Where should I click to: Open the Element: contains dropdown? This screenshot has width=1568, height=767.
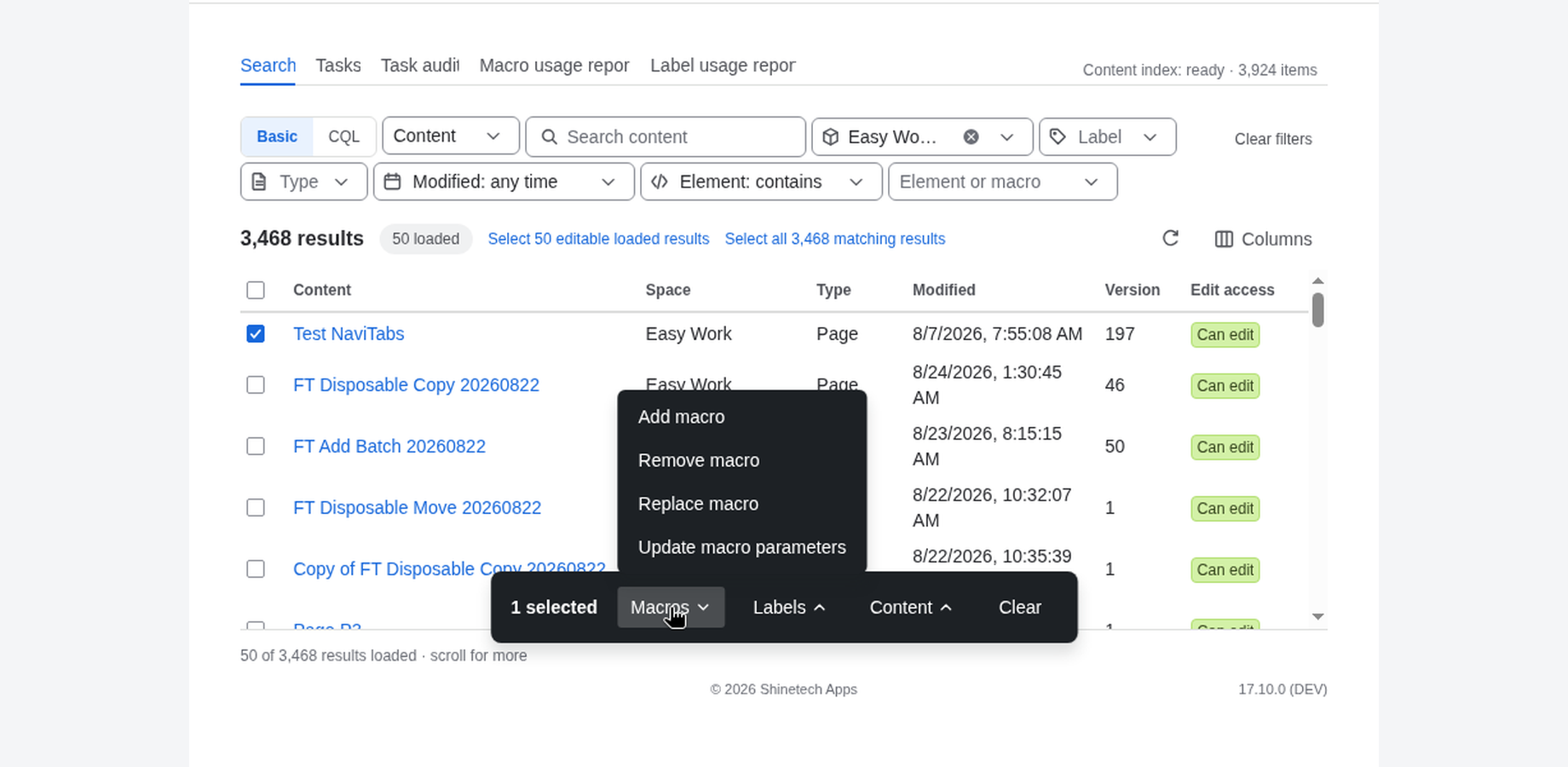click(x=761, y=182)
